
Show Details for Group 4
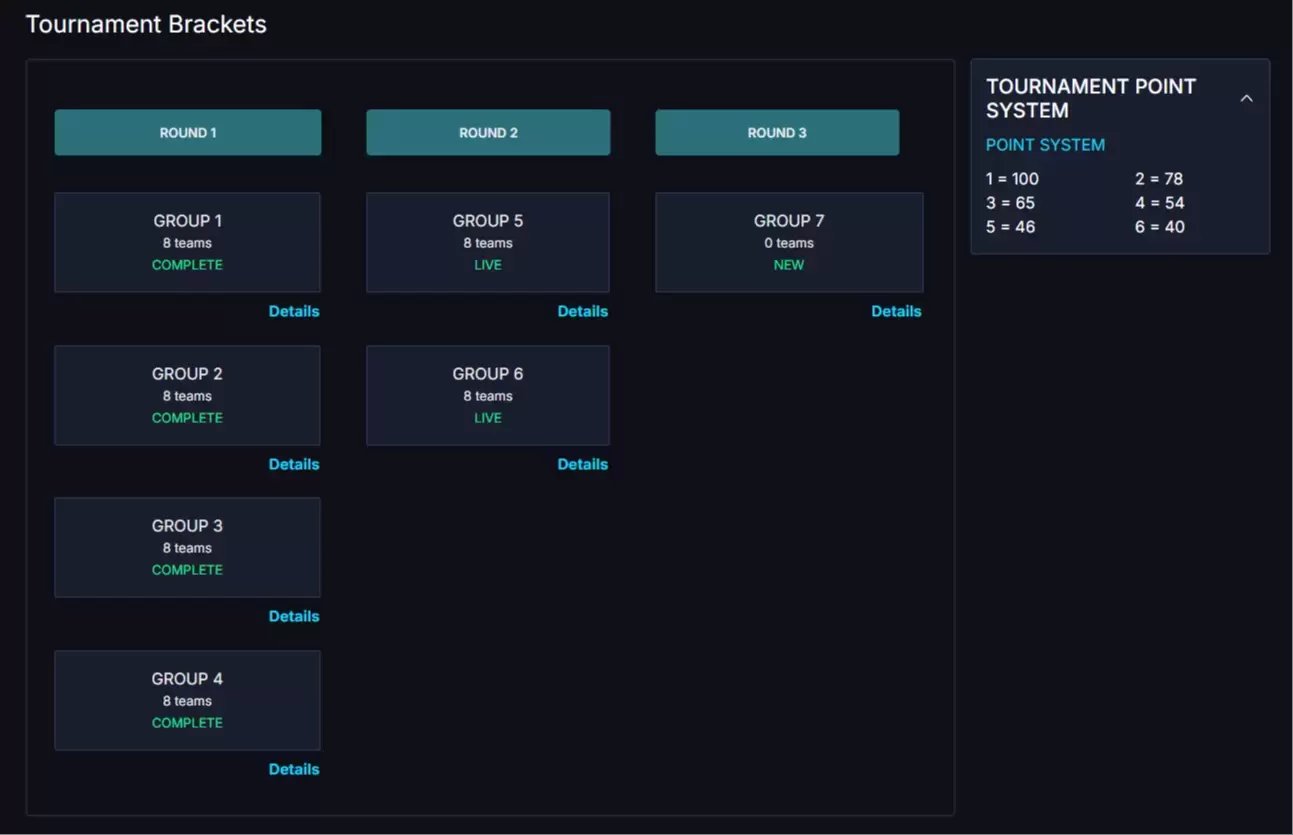294,769
